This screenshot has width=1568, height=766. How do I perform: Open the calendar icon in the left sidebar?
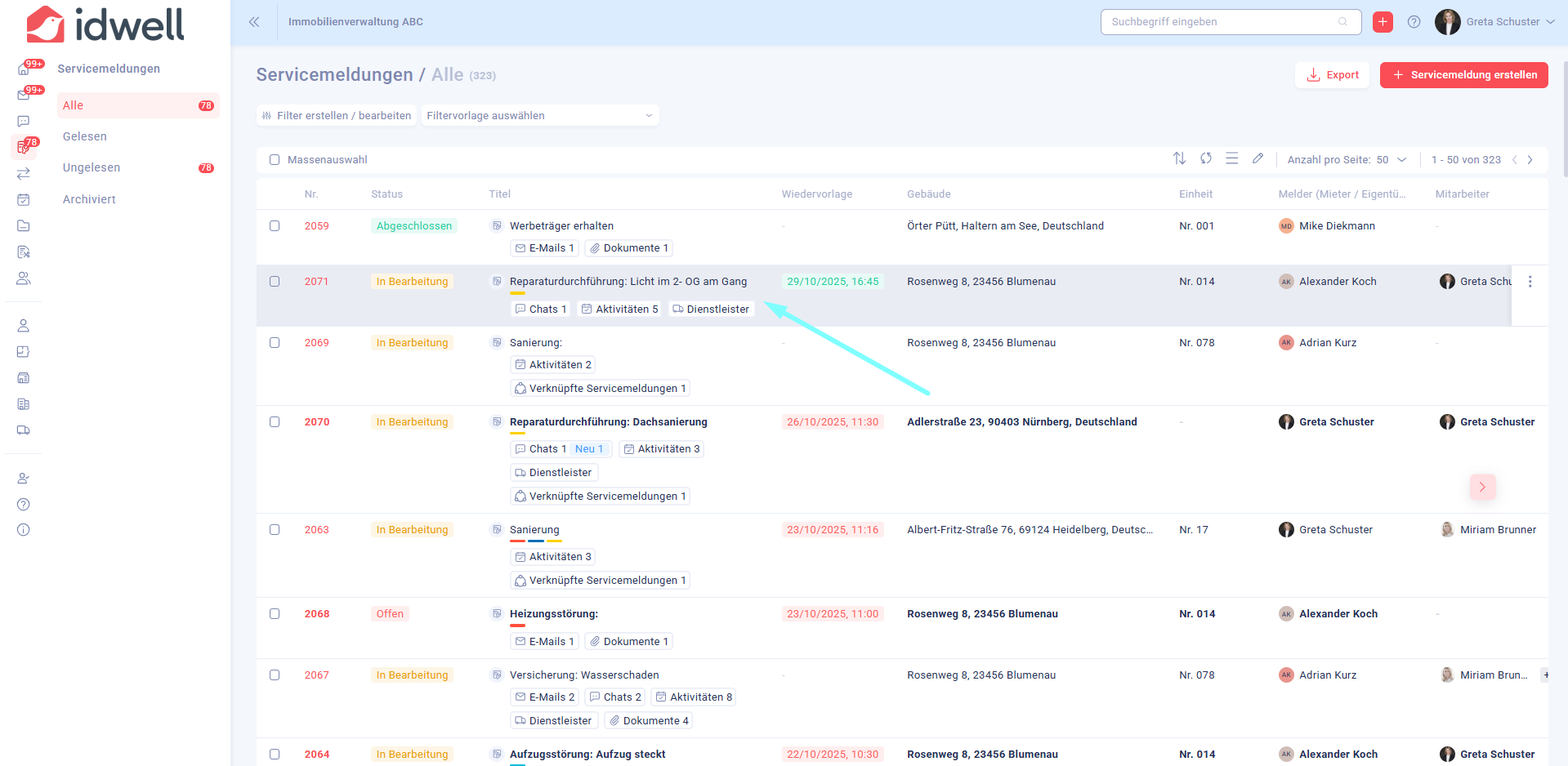click(x=24, y=199)
